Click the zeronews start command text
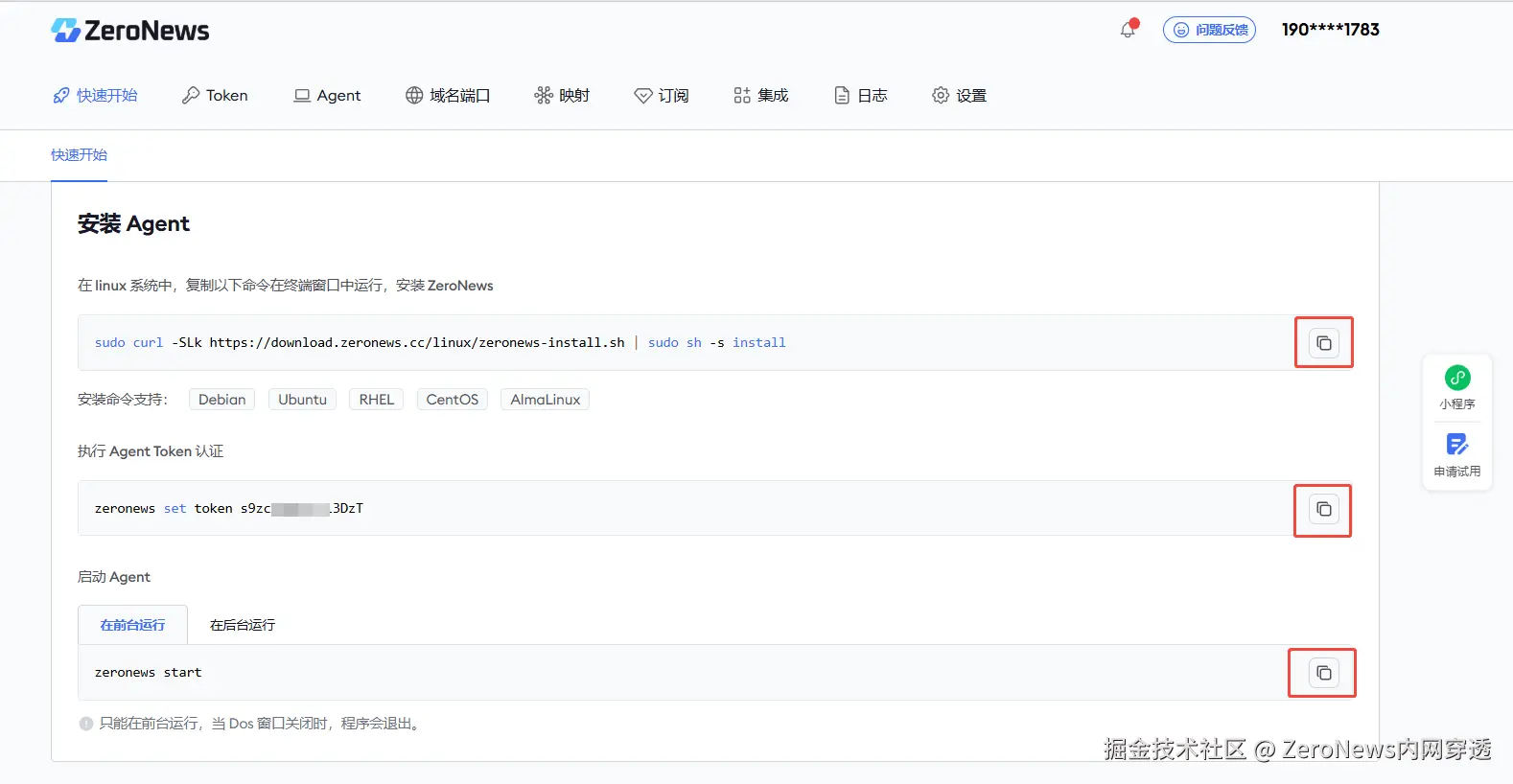1513x784 pixels. (149, 673)
